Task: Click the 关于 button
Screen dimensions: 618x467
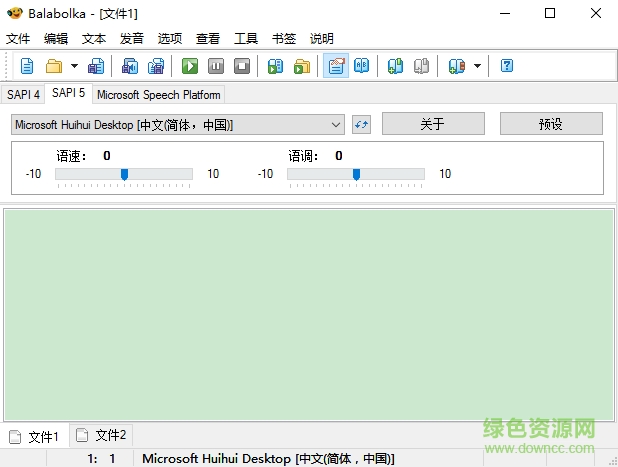Action: tap(433, 124)
